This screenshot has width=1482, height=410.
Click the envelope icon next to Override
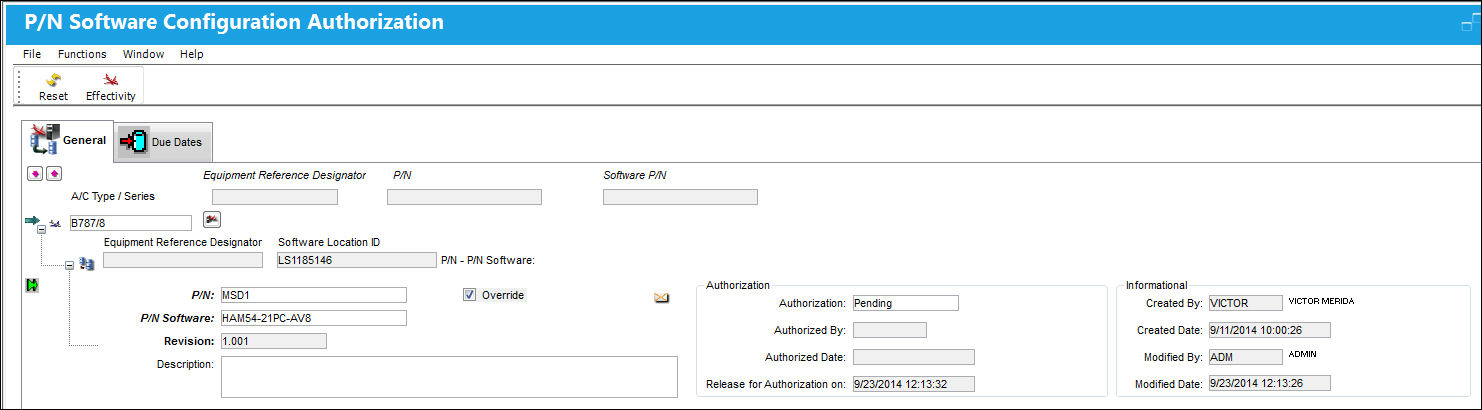[661, 297]
